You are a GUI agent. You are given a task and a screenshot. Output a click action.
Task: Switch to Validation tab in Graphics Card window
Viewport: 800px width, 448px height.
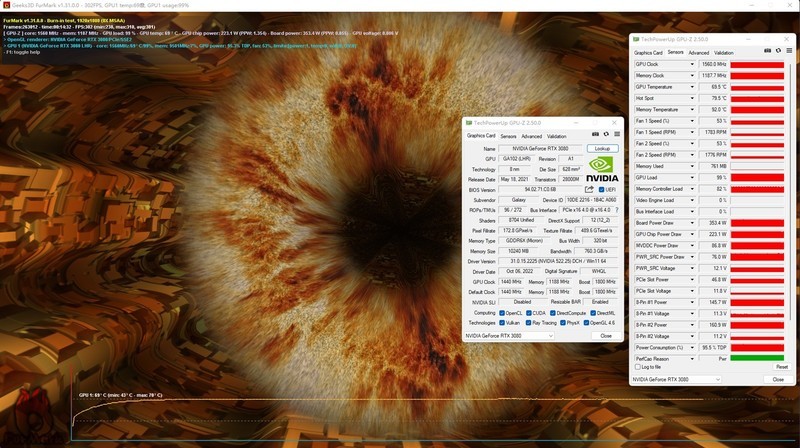557,136
